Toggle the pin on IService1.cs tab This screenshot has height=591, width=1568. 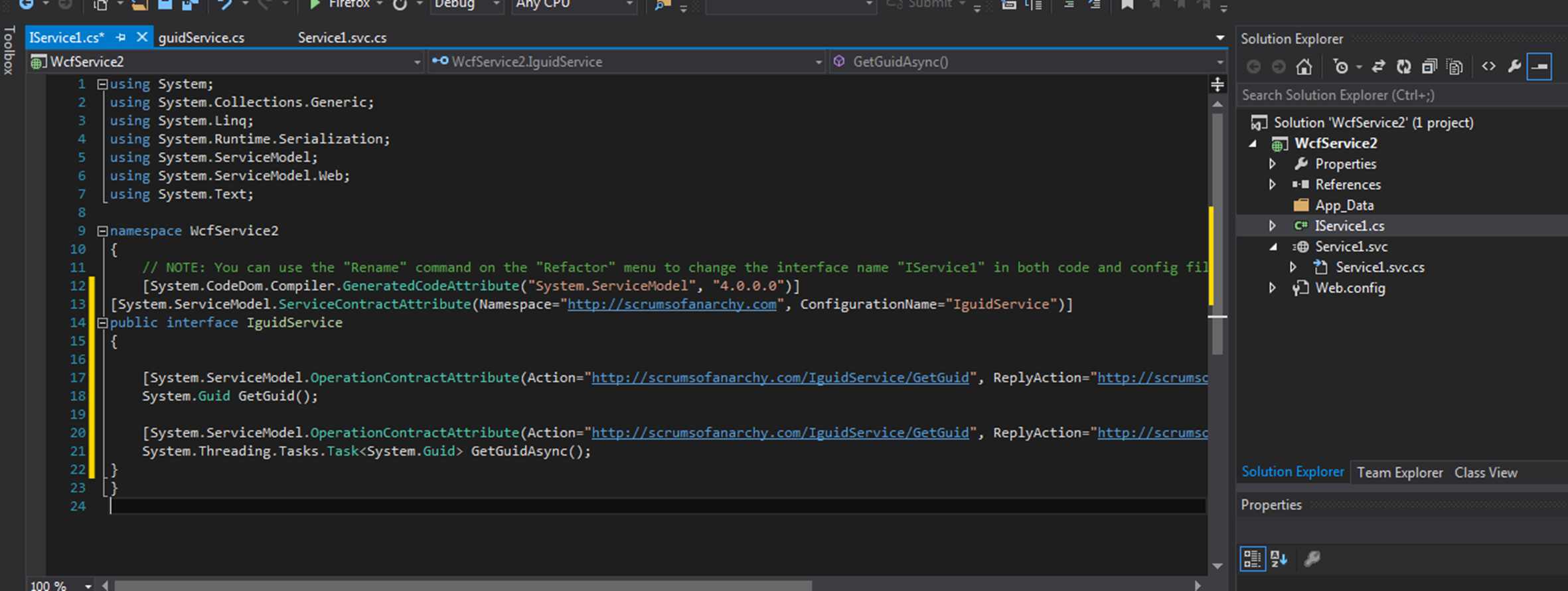point(121,38)
